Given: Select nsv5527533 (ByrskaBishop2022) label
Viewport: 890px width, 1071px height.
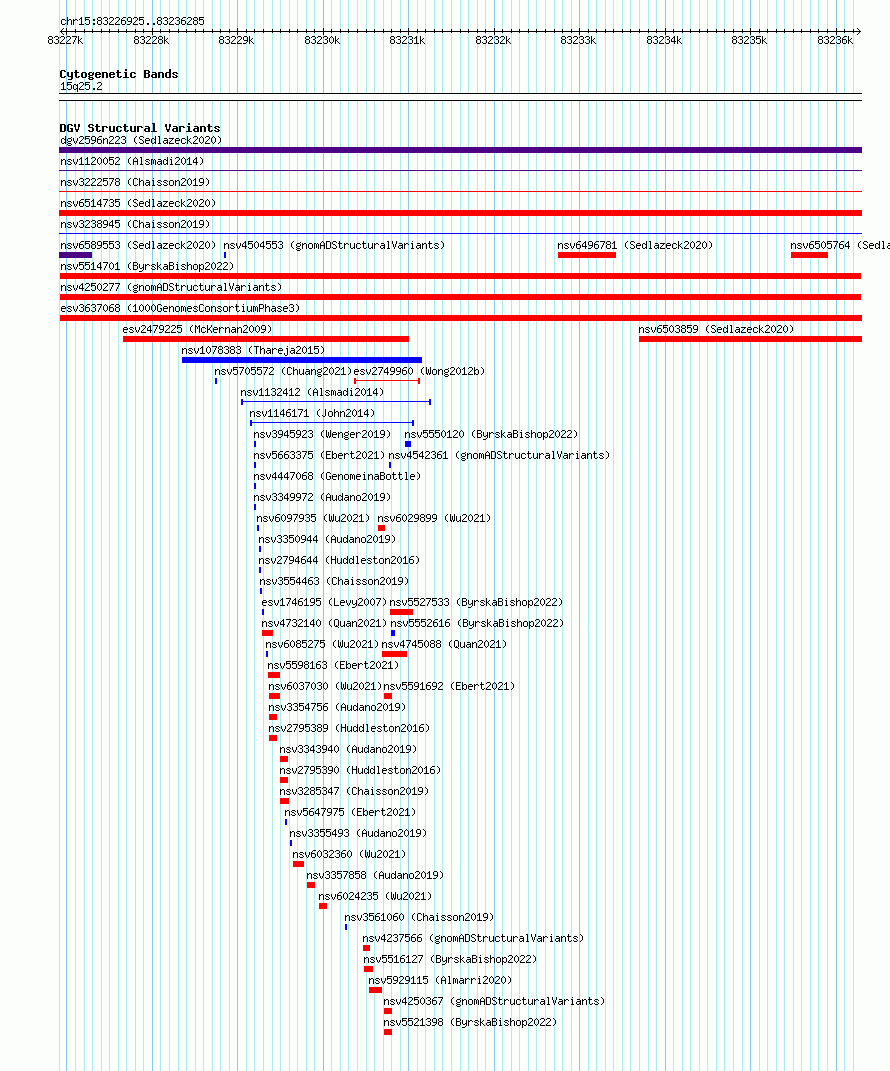Looking at the screenshot, I should point(476,602).
